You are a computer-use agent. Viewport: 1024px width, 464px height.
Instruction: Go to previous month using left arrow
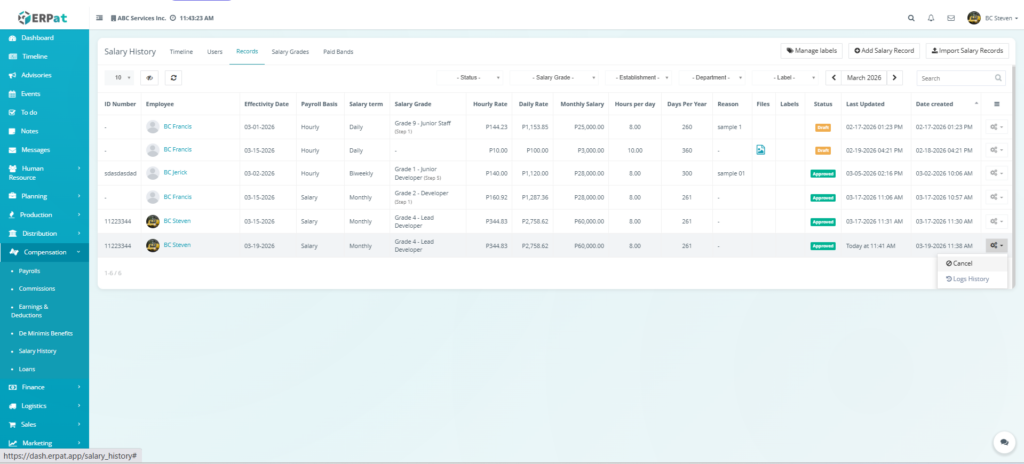pyautogui.click(x=831, y=77)
